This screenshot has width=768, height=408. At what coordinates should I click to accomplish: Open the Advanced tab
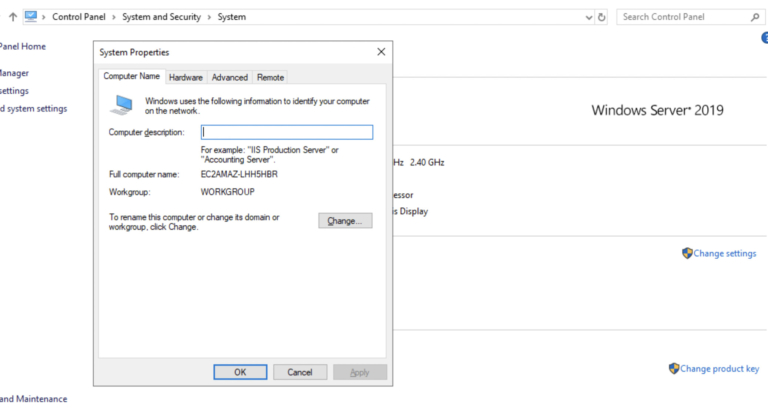pyautogui.click(x=229, y=77)
